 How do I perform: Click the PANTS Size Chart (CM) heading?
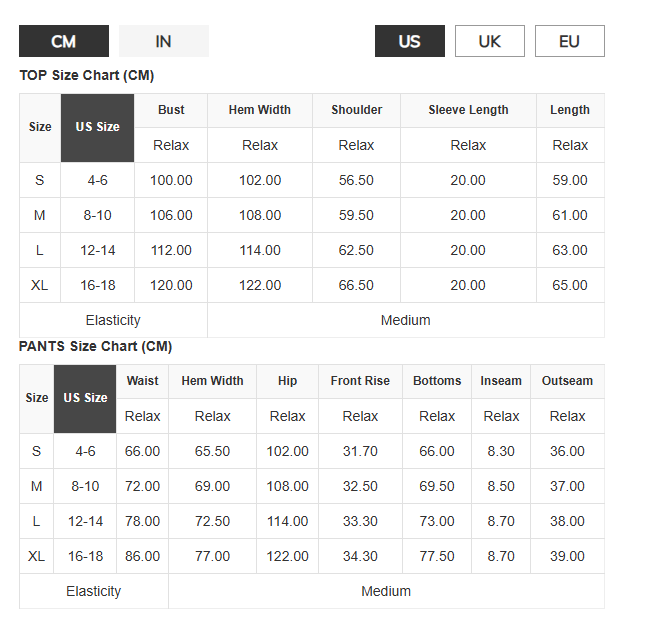tap(96, 346)
